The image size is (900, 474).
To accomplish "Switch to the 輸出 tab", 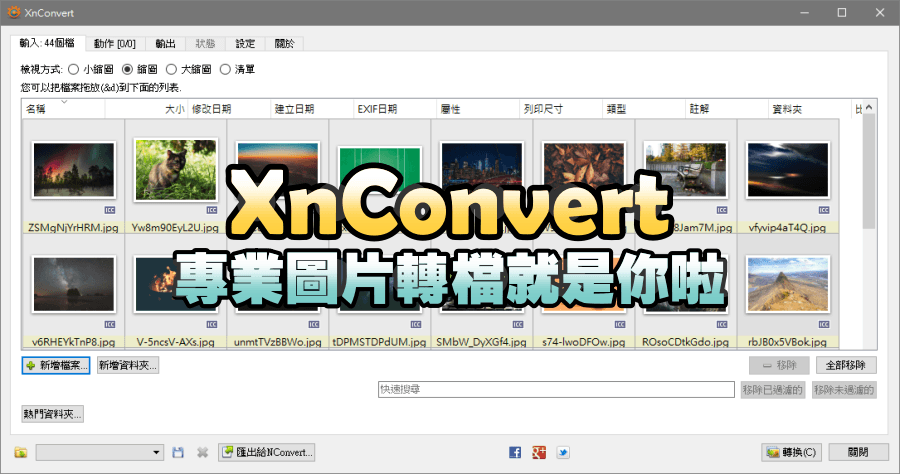I will click(x=165, y=44).
